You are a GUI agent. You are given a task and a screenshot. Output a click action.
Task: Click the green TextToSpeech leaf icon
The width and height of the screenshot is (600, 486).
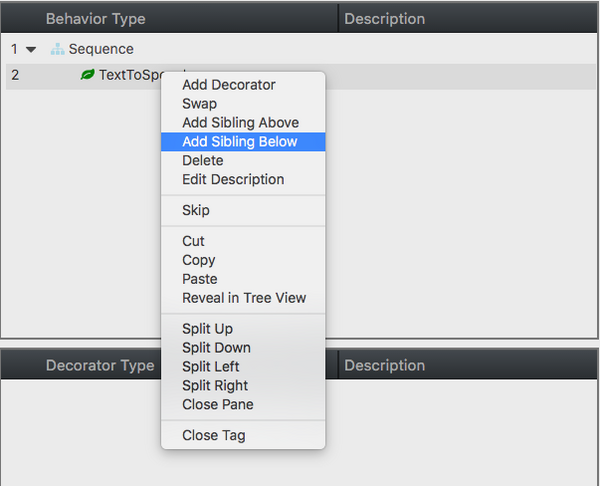(88, 75)
